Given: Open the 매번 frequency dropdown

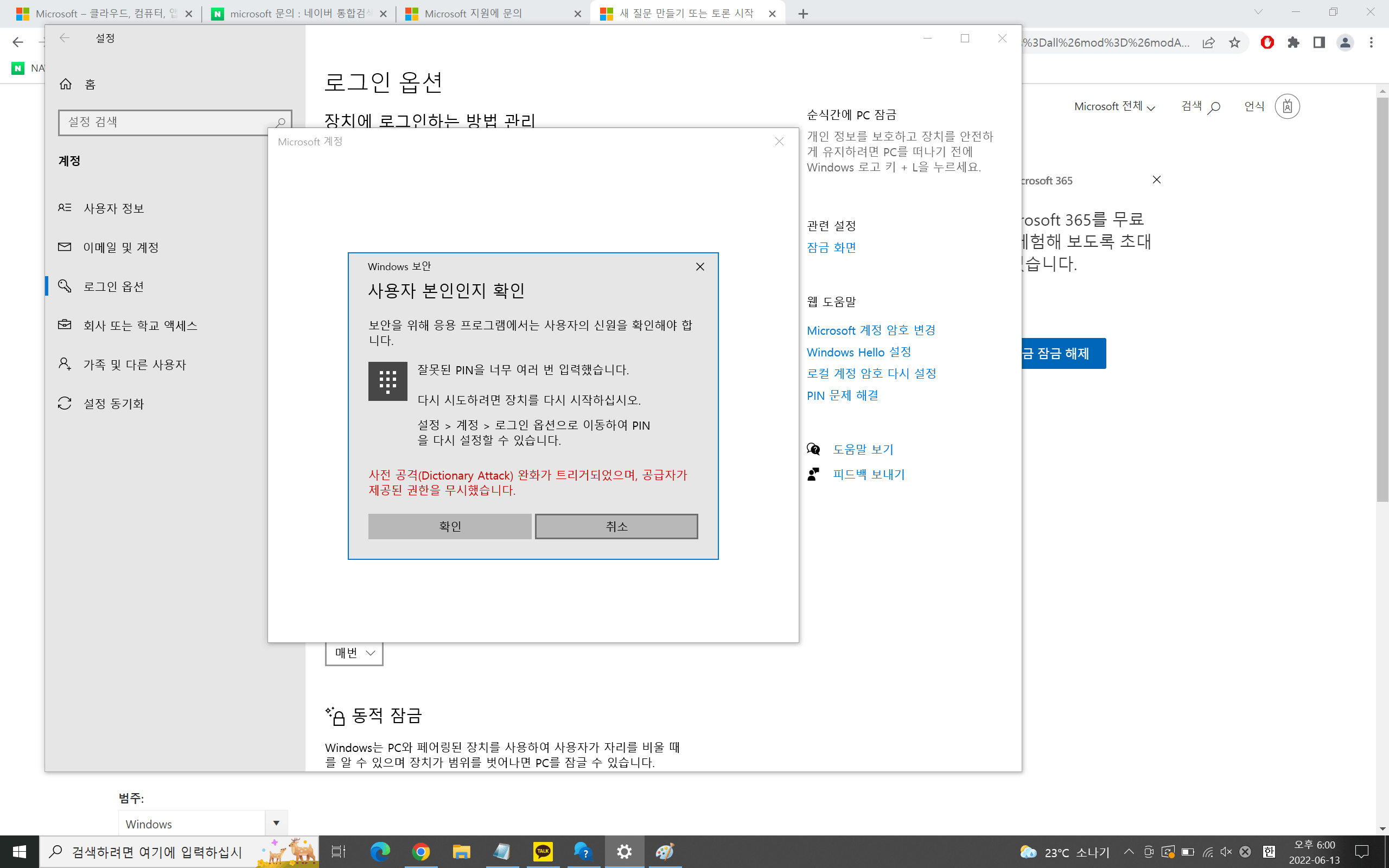Looking at the screenshot, I should (354, 653).
